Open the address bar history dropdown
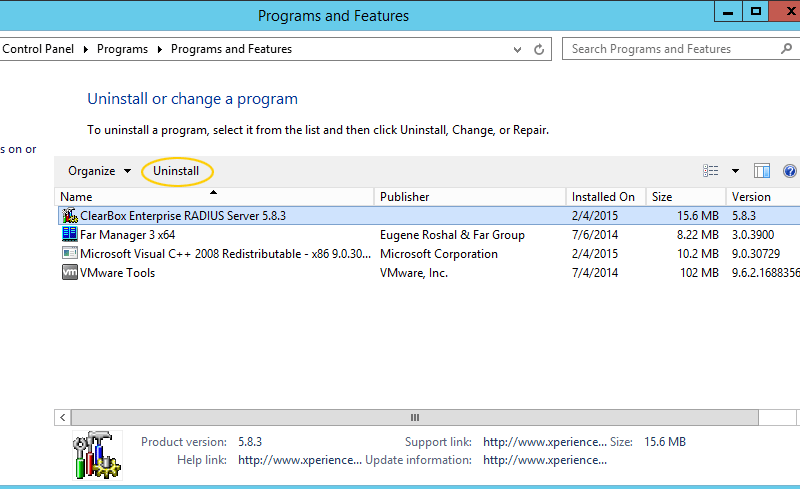The height and width of the screenshot is (489, 800). pos(517,50)
